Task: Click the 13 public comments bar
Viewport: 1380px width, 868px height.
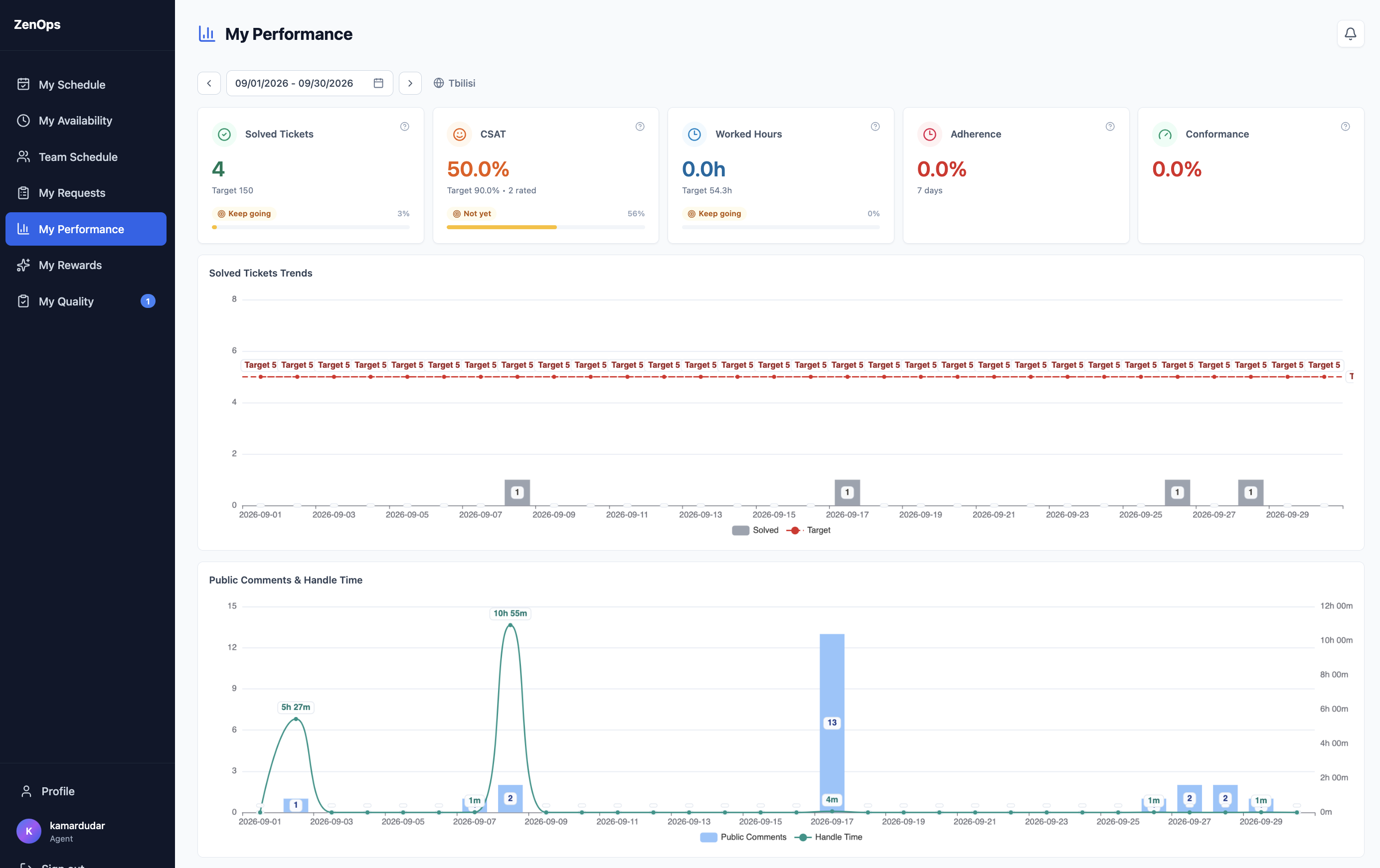Action: (x=832, y=723)
